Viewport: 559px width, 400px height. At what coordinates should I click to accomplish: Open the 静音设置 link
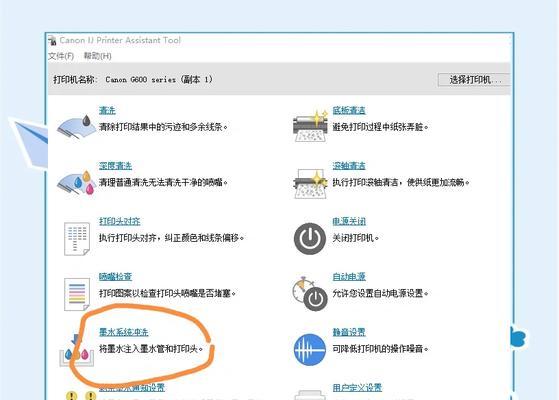click(x=349, y=332)
